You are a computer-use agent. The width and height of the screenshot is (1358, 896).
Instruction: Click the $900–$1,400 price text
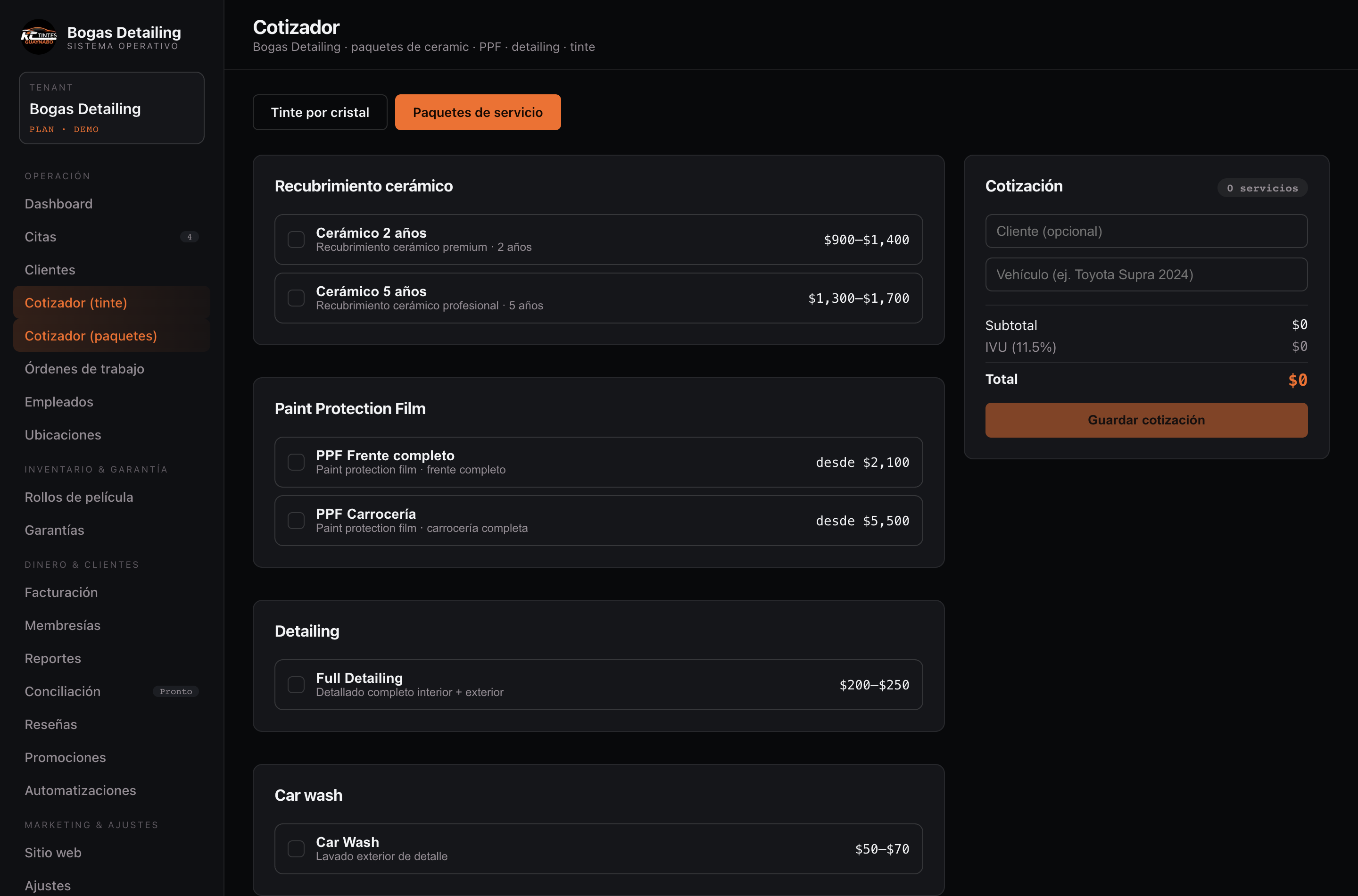pyautogui.click(x=866, y=240)
